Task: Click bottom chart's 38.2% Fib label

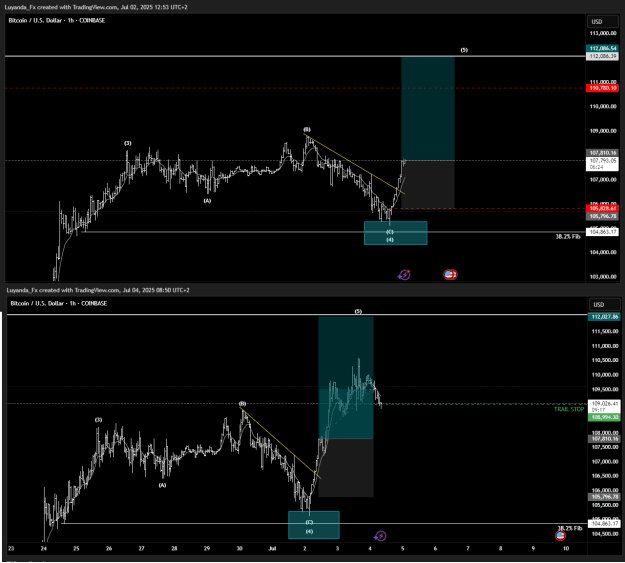Action: [x=570, y=528]
